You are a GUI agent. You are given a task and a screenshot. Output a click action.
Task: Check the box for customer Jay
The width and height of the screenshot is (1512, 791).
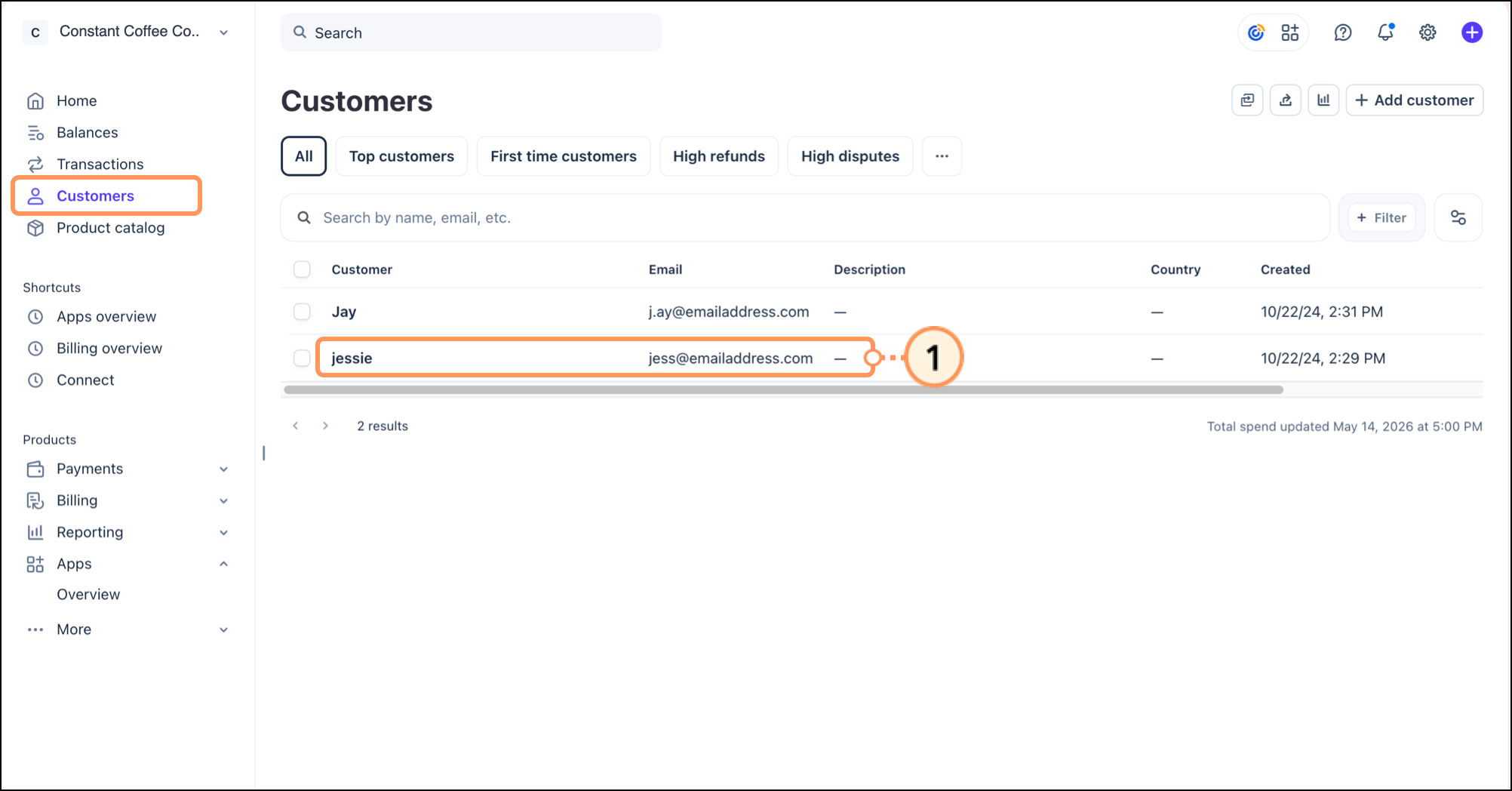(302, 312)
